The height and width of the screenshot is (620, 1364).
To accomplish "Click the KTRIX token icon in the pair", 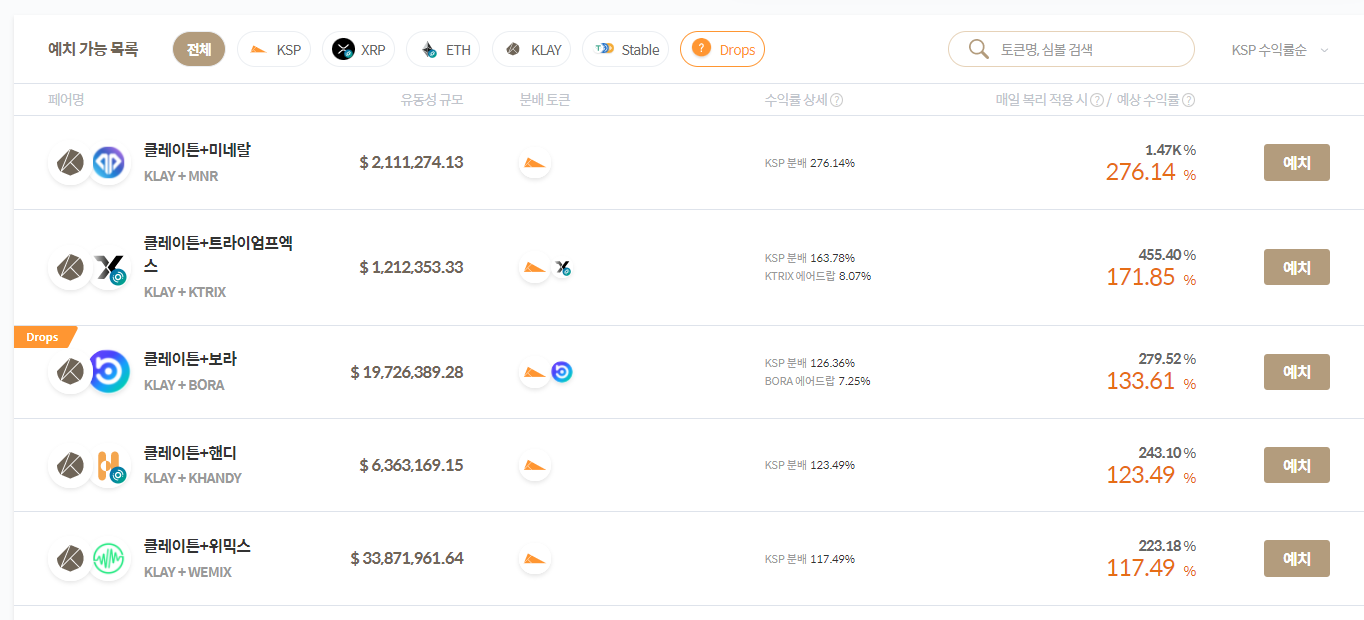I will [x=108, y=268].
